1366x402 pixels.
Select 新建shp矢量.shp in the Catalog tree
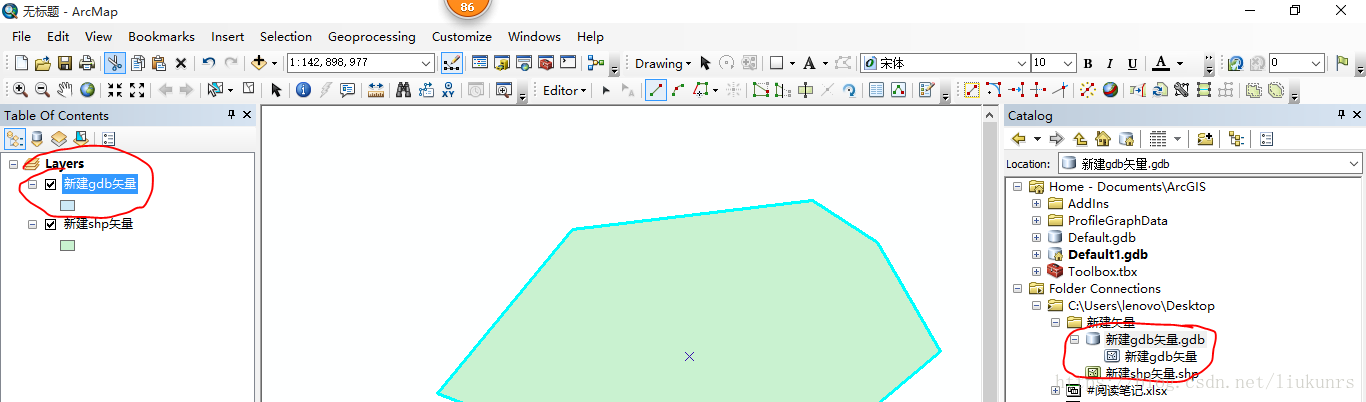pos(1151,374)
